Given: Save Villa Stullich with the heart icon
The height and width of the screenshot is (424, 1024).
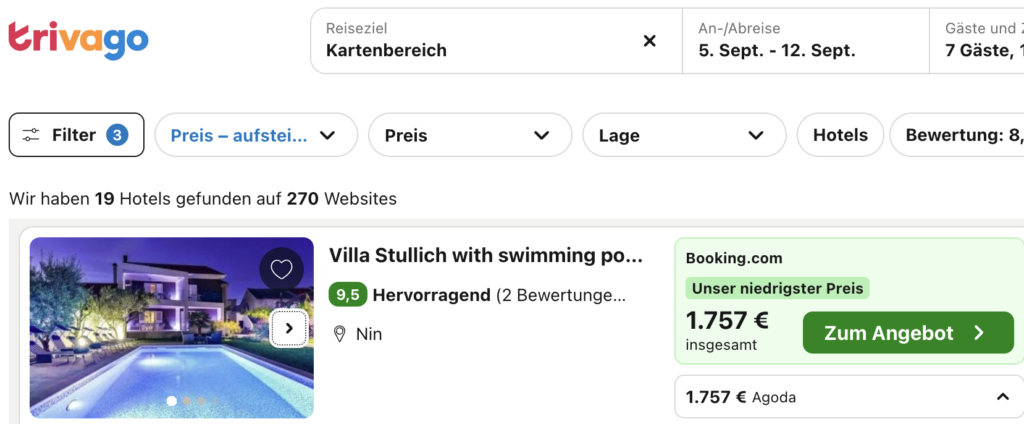Looking at the screenshot, I should [x=281, y=269].
